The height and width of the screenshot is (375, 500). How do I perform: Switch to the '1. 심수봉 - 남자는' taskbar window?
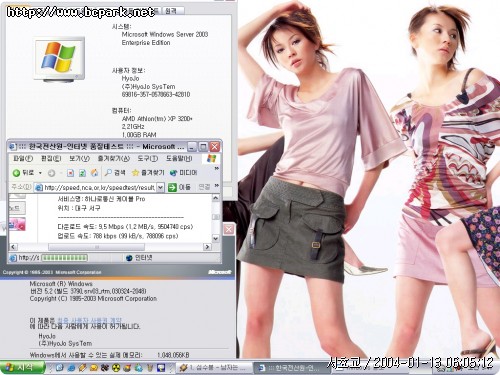pyautogui.click(x=214, y=368)
